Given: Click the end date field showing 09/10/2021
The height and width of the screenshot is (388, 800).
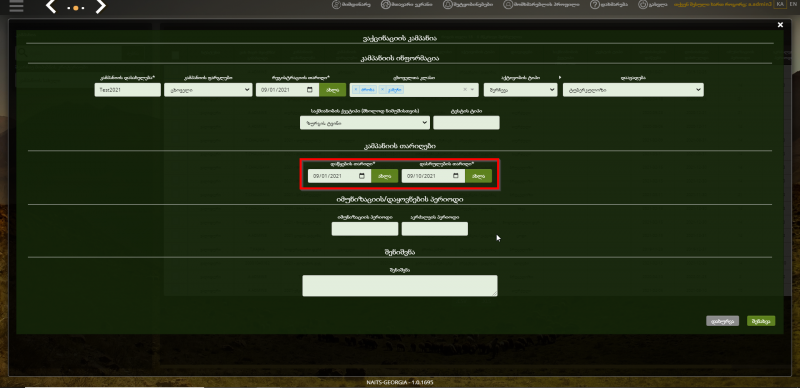Looking at the screenshot, I should [x=433, y=176].
